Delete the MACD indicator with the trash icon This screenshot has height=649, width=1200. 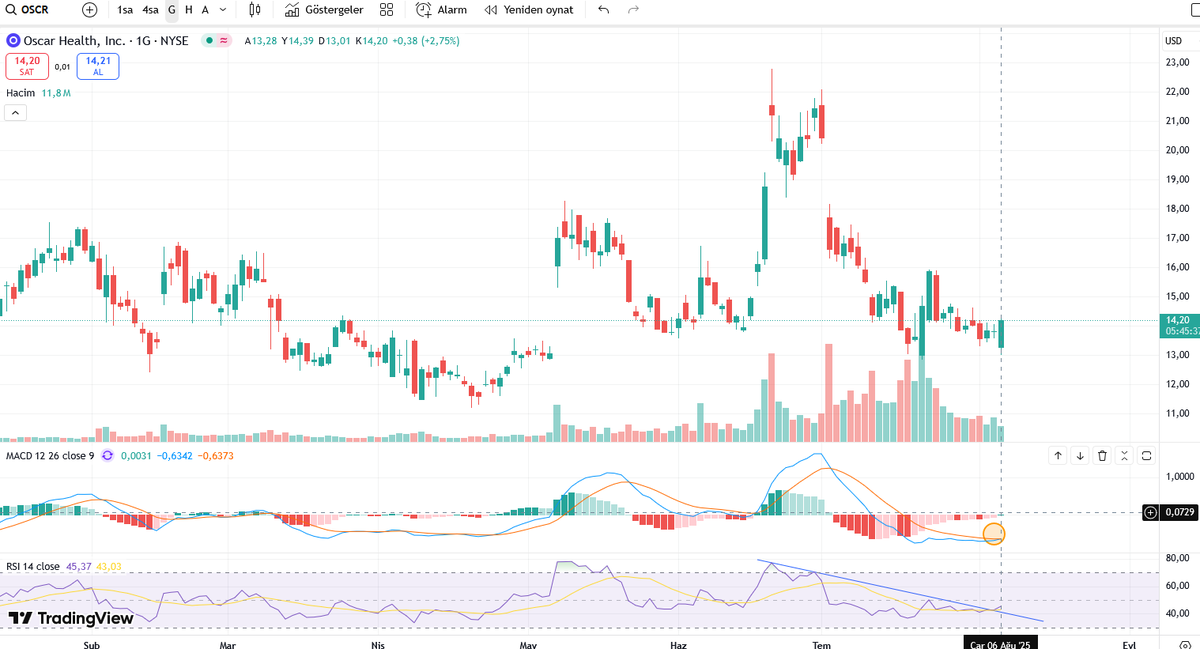[1101, 455]
